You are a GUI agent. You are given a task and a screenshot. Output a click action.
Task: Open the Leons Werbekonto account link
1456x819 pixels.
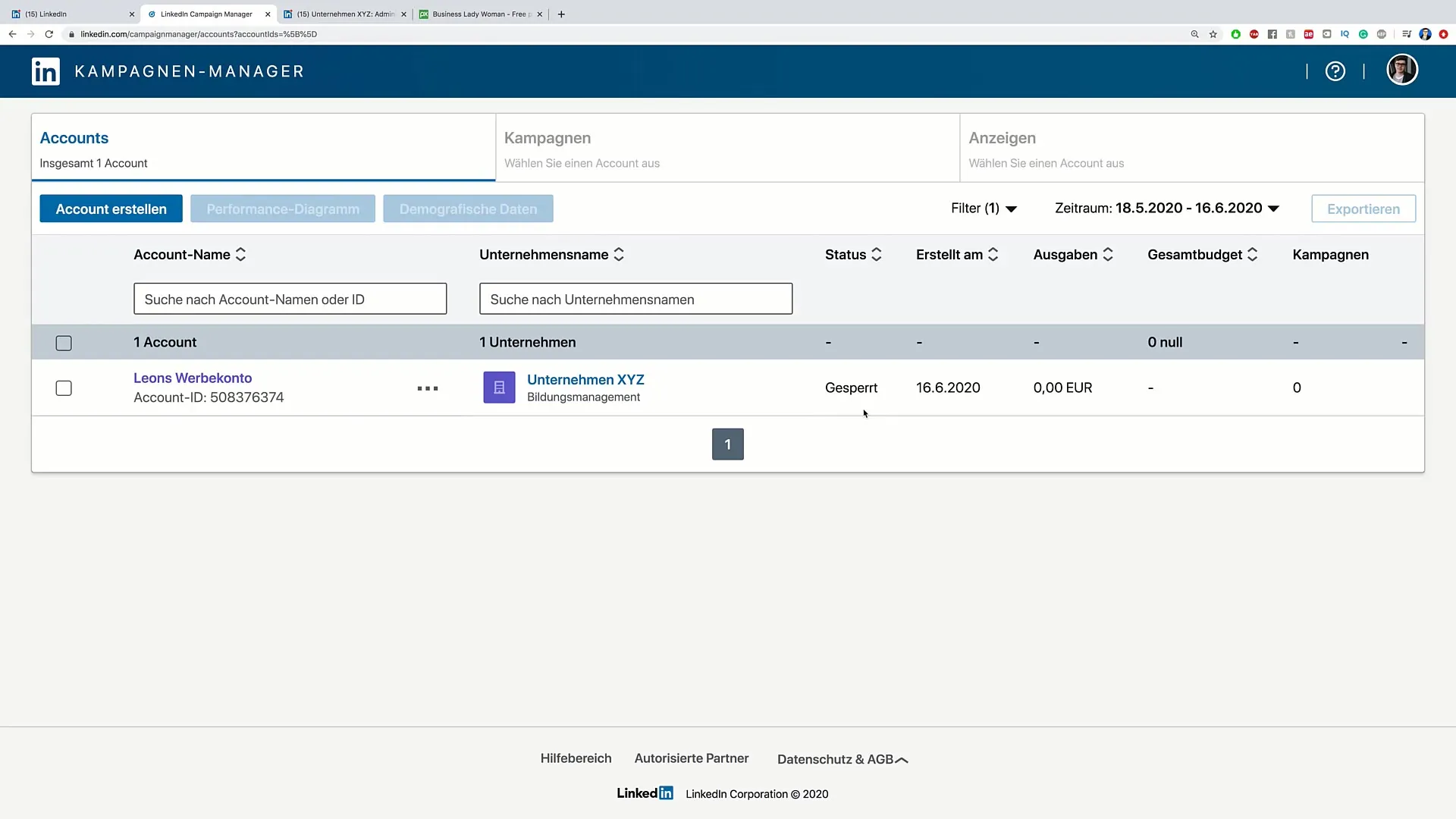pos(193,378)
